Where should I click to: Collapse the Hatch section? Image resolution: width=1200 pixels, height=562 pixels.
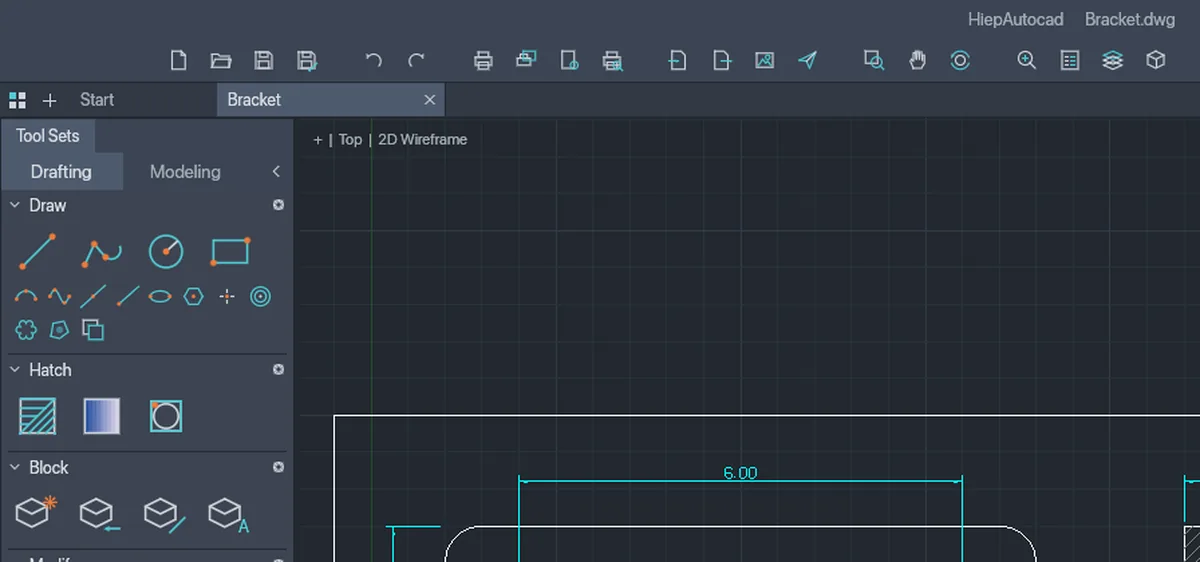pos(15,369)
